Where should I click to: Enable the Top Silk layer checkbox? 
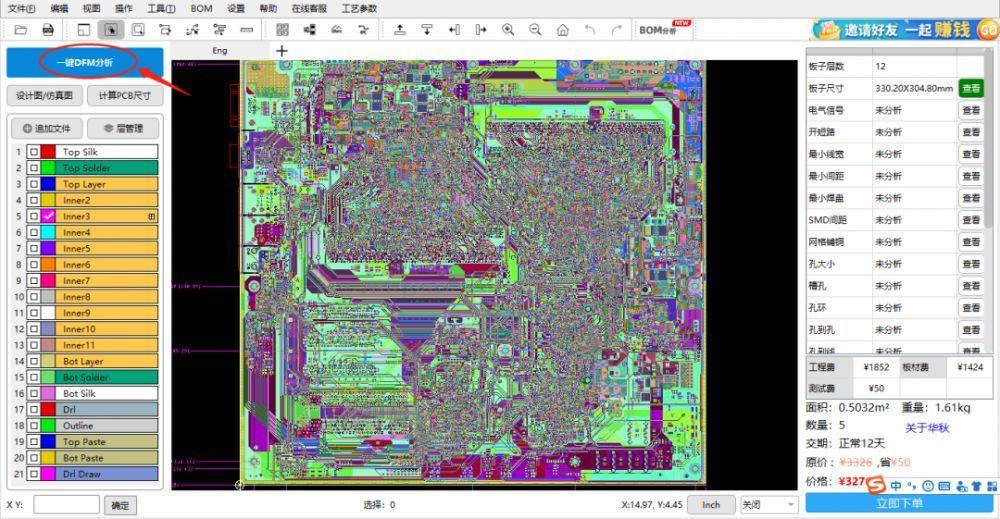click(34, 152)
